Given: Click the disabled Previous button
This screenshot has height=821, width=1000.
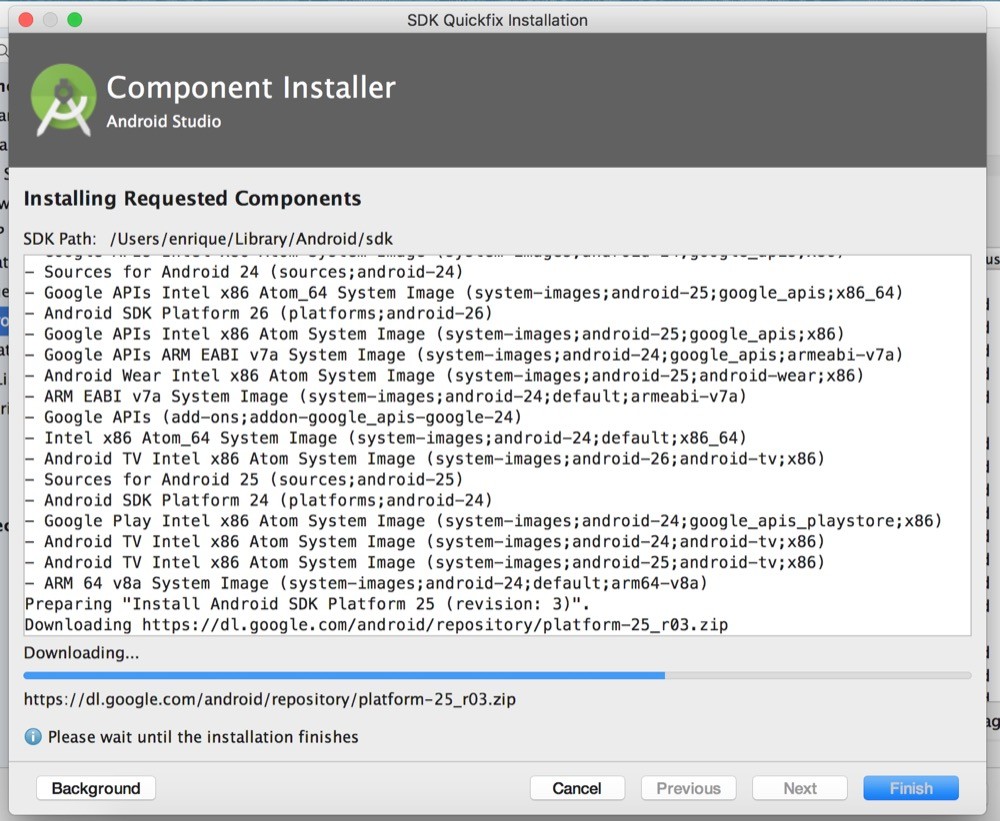Looking at the screenshot, I should tap(688, 788).
